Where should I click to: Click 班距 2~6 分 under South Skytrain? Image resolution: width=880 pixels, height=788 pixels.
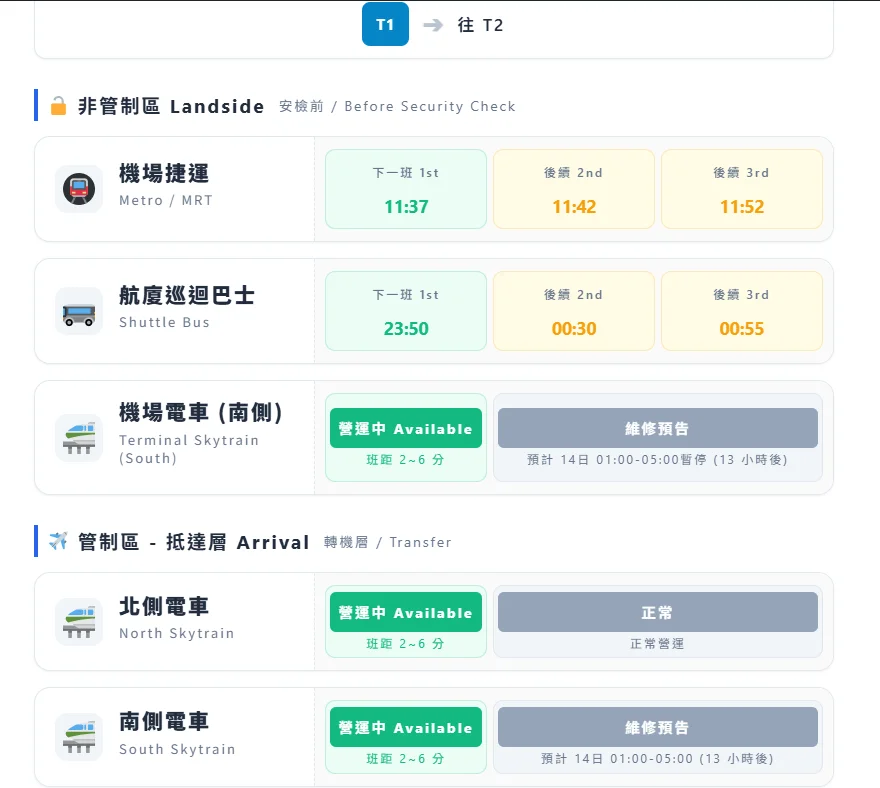pyautogui.click(x=405, y=759)
